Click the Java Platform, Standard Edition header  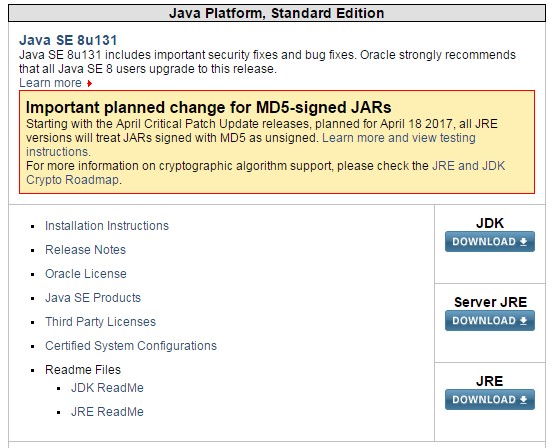[276, 13]
